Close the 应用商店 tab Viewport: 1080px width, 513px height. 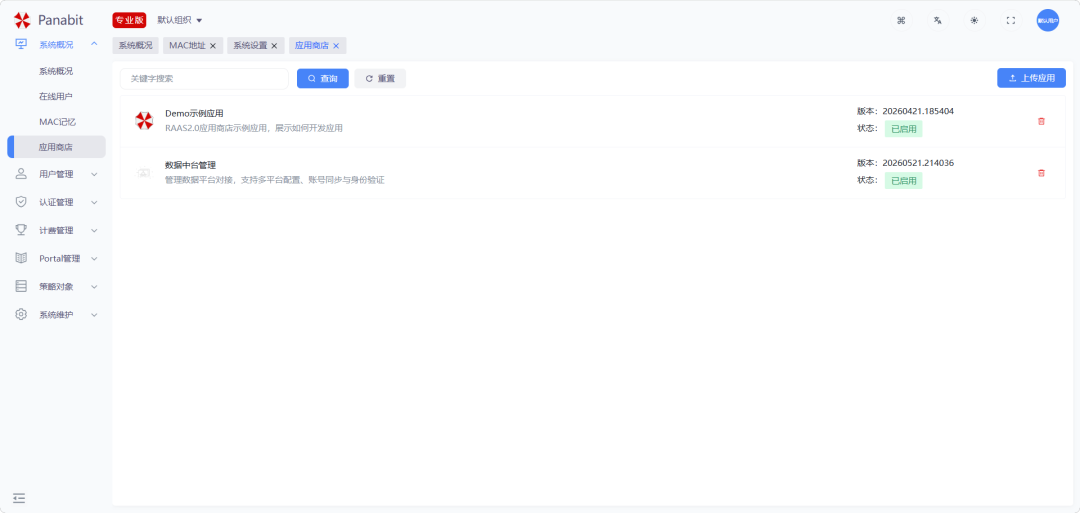336,46
